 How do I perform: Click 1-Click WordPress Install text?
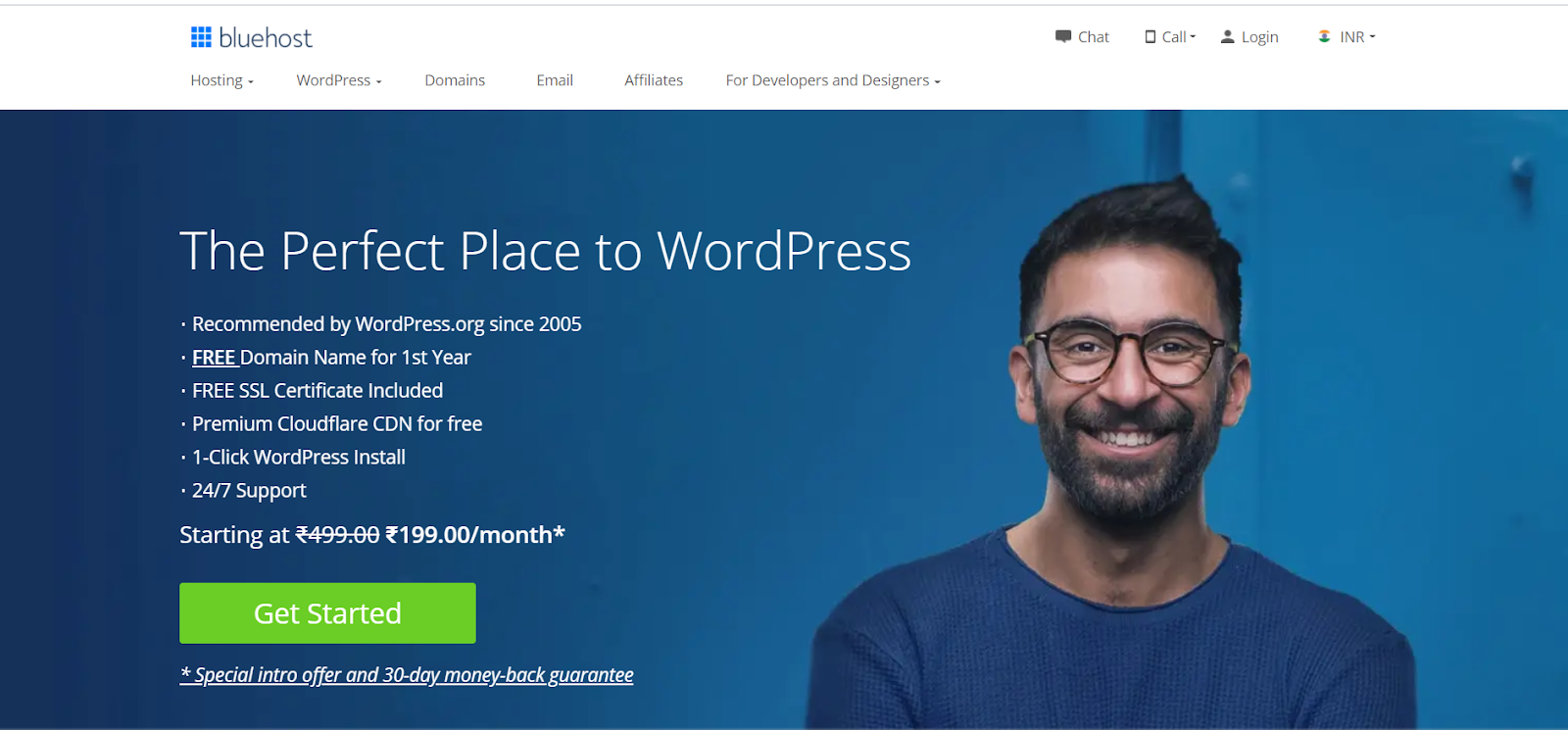tap(299, 458)
